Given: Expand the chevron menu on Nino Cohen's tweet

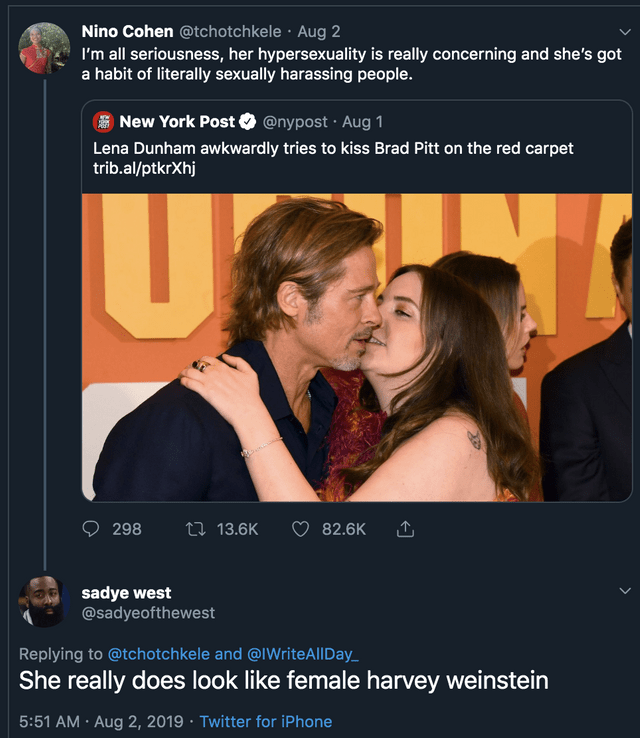Looking at the screenshot, I should pyautogui.click(x=621, y=32).
